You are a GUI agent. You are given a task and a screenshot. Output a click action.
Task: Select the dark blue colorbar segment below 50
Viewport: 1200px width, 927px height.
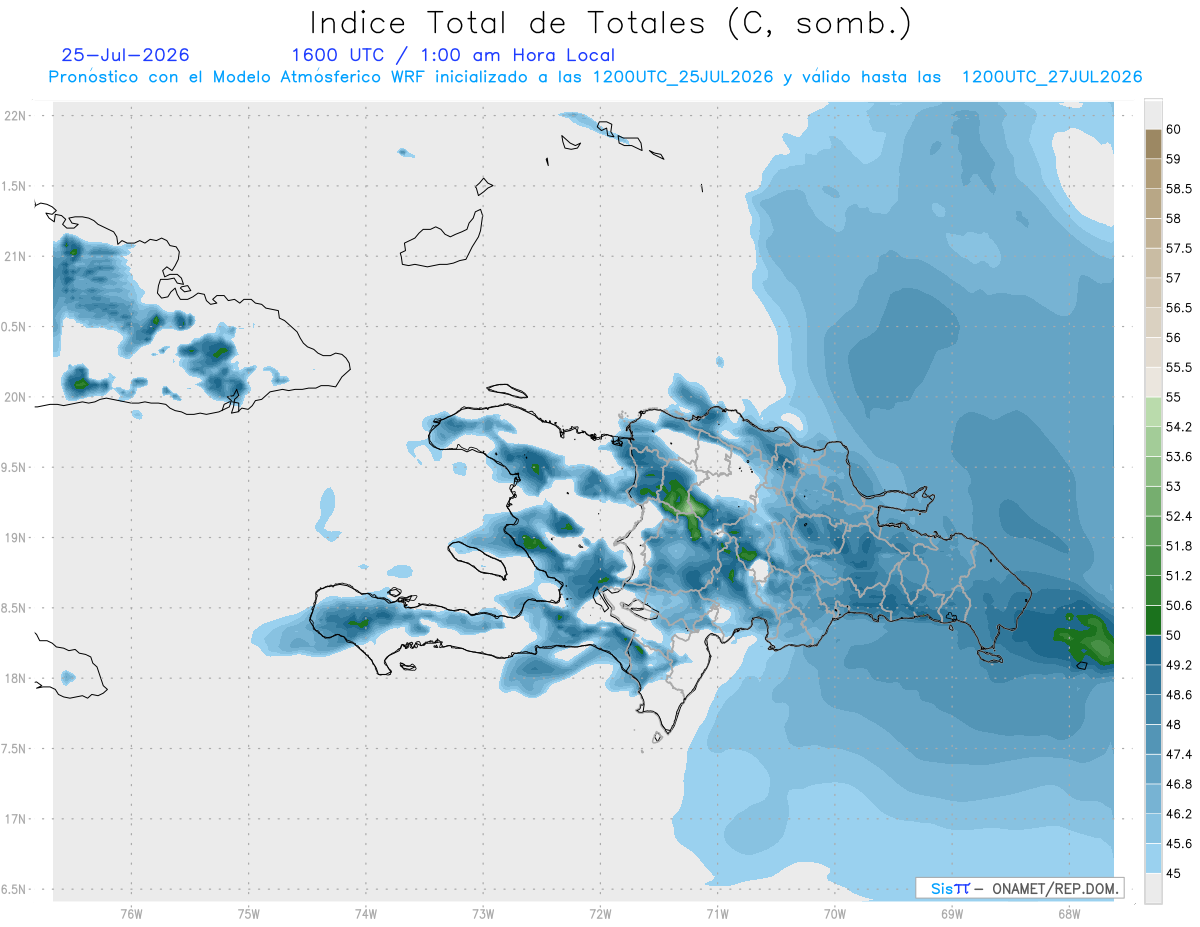coord(1153,650)
